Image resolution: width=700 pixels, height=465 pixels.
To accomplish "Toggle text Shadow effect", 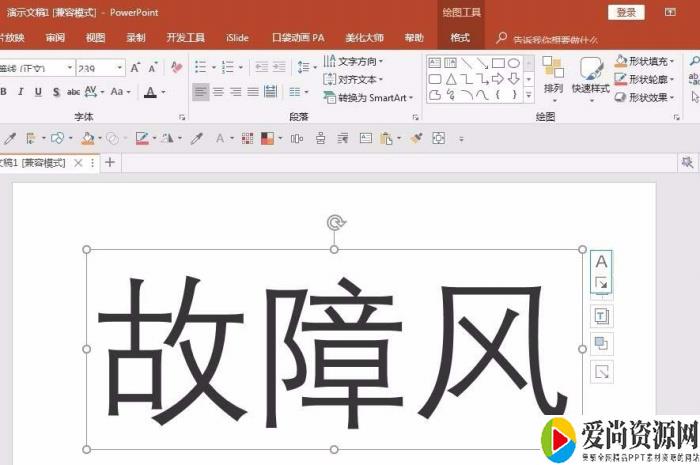I will (x=56, y=92).
